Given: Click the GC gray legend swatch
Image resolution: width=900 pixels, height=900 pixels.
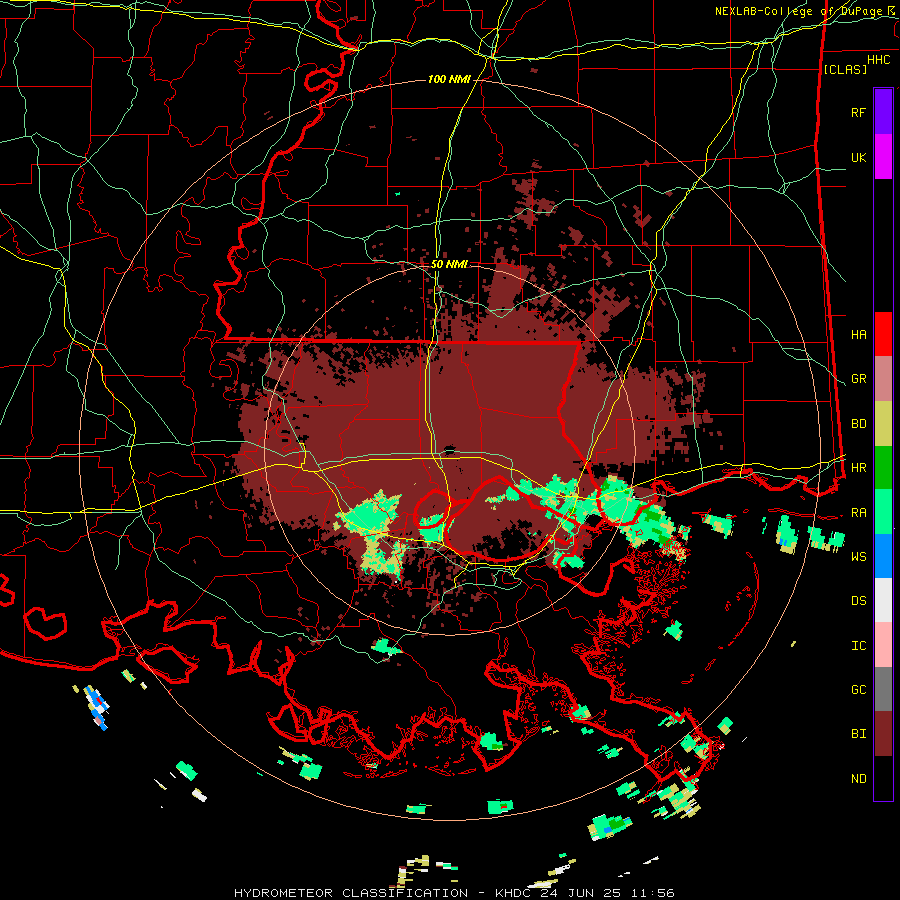Looking at the screenshot, I should coord(883,689).
